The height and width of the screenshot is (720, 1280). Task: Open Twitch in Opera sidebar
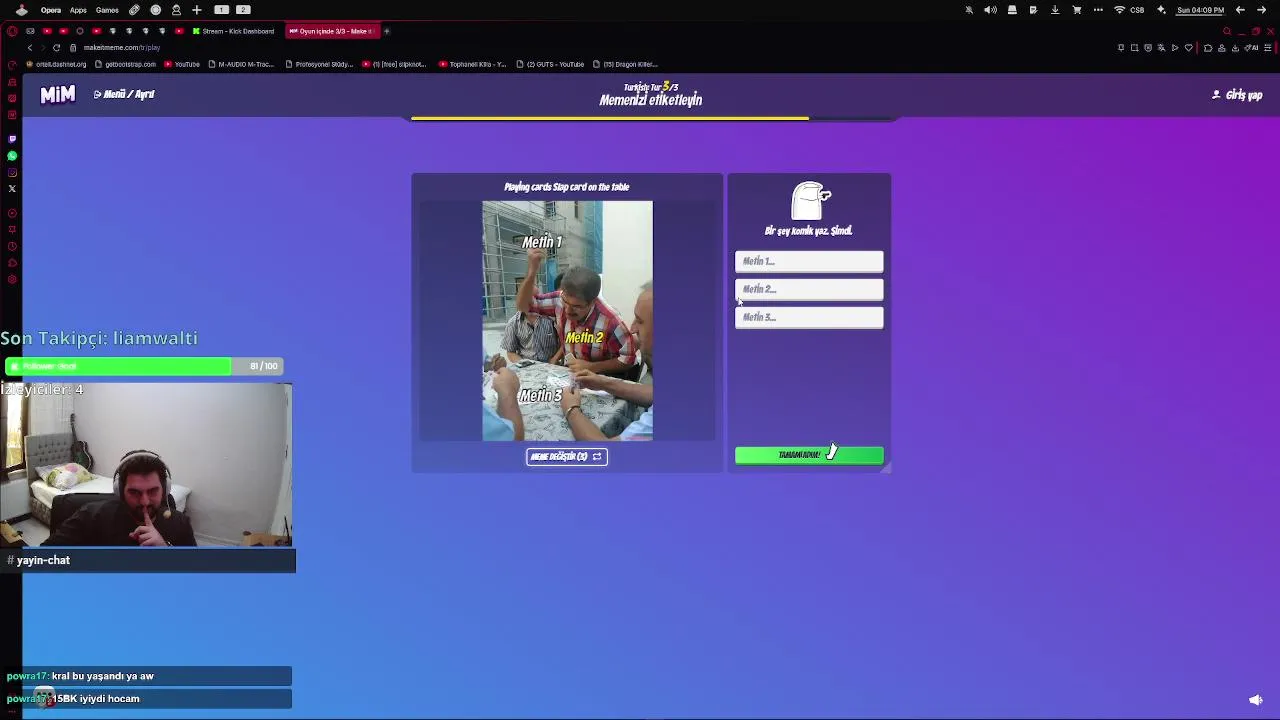point(12,139)
